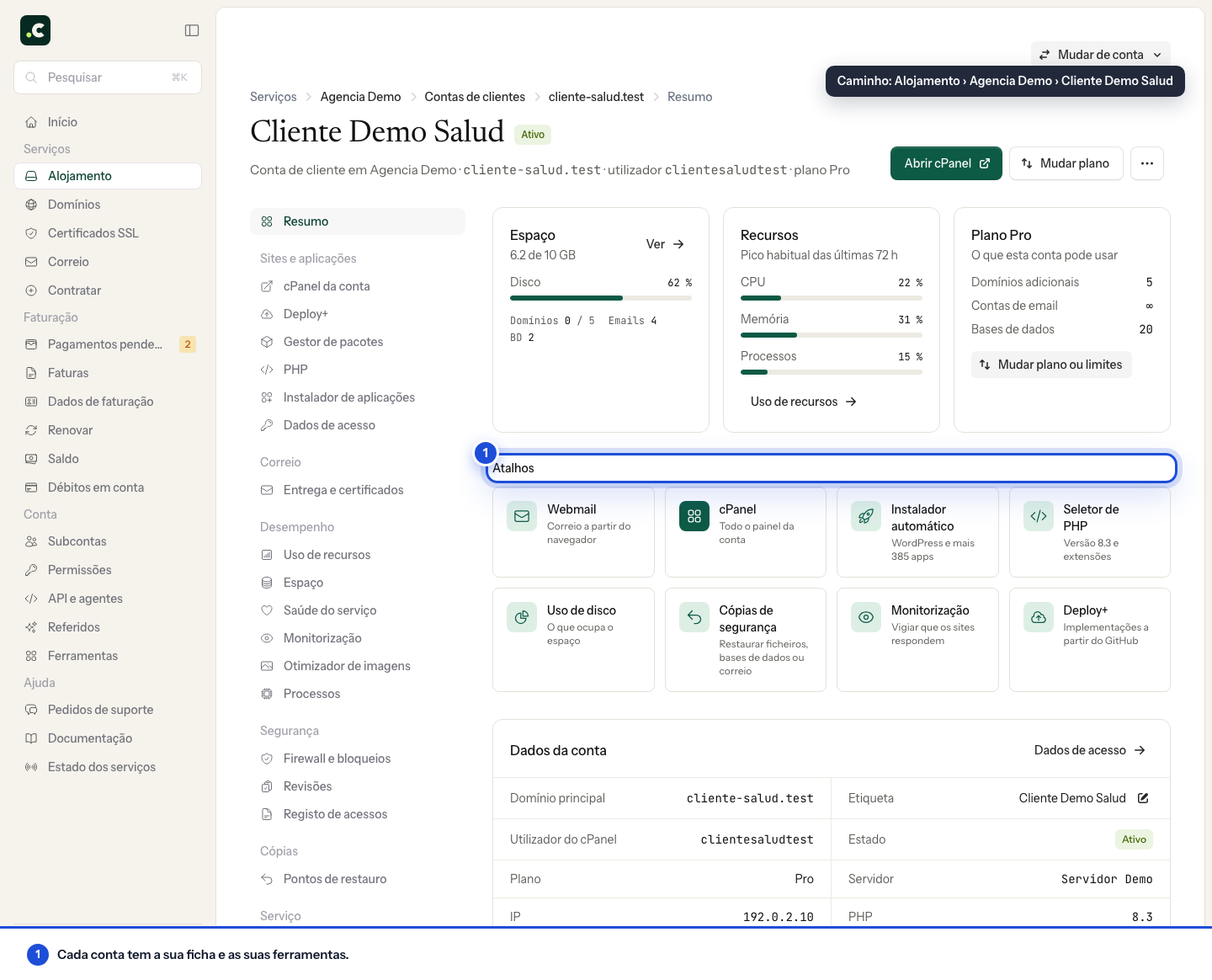Click the Cópias de segurança restore icon

coord(694,617)
